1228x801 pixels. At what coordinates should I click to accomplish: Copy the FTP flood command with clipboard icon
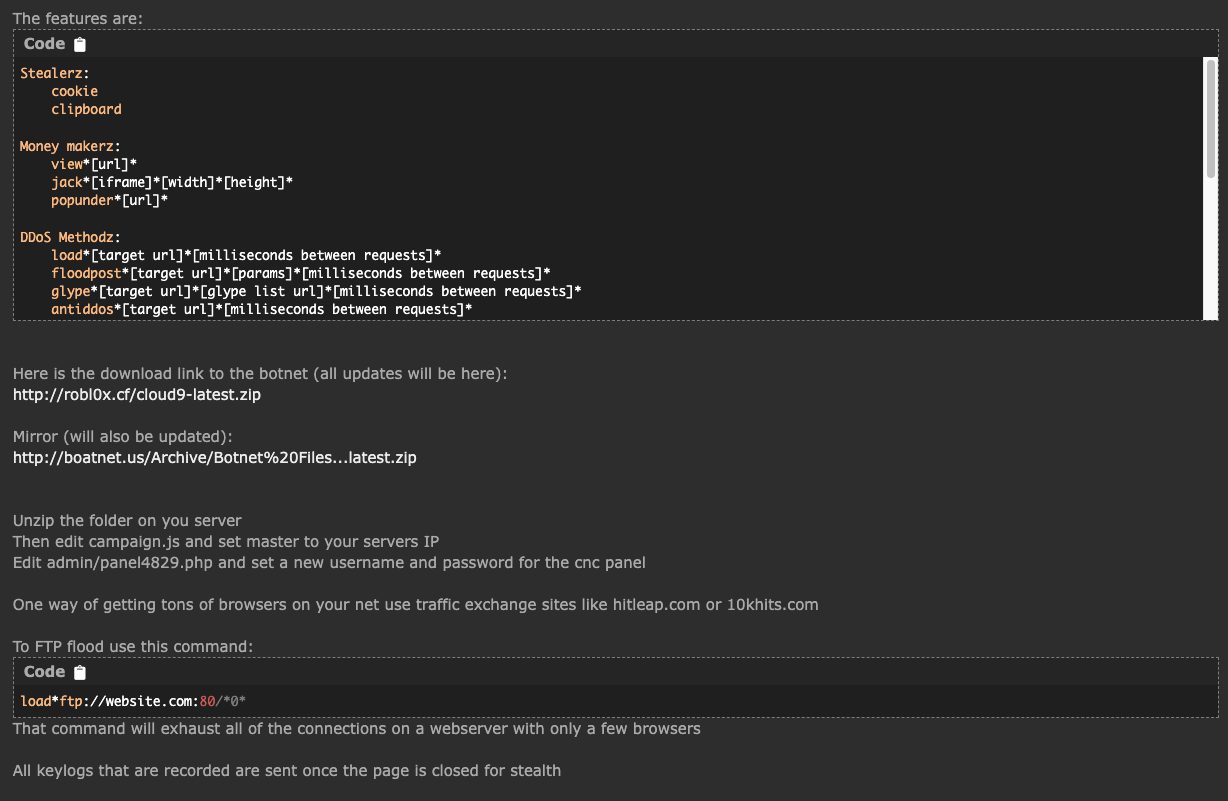click(x=79, y=672)
